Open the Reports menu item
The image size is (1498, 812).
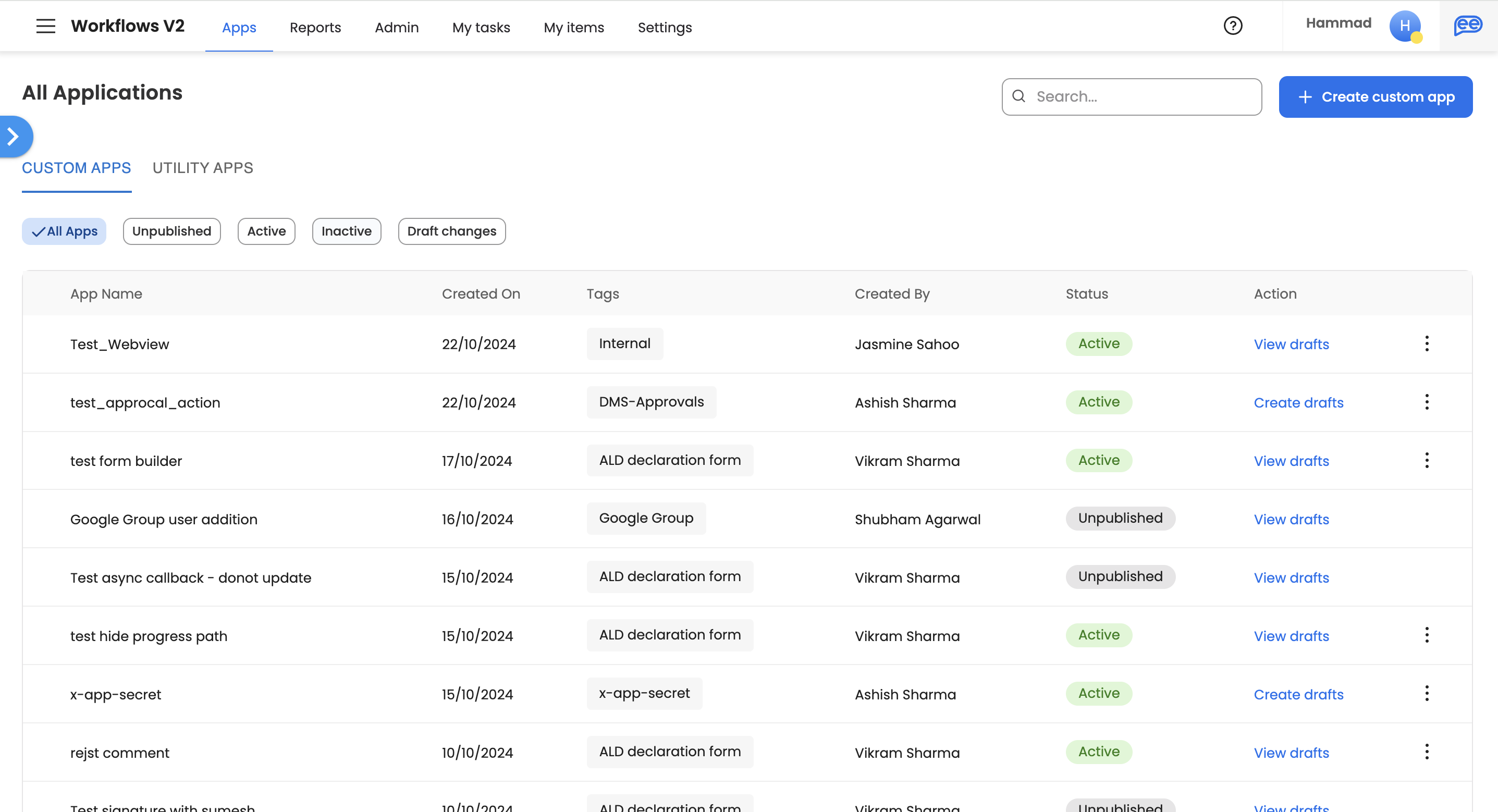point(315,27)
